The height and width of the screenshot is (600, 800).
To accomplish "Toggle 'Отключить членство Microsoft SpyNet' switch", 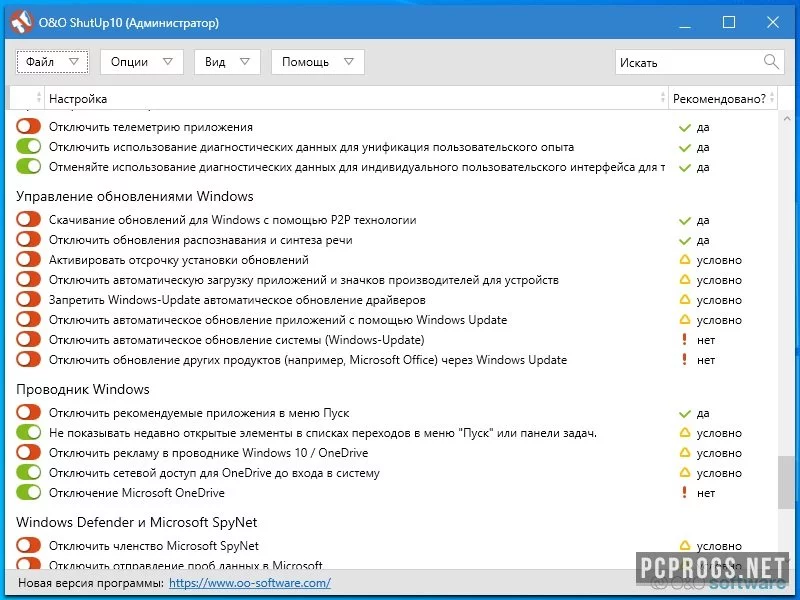I will [28, 545].
